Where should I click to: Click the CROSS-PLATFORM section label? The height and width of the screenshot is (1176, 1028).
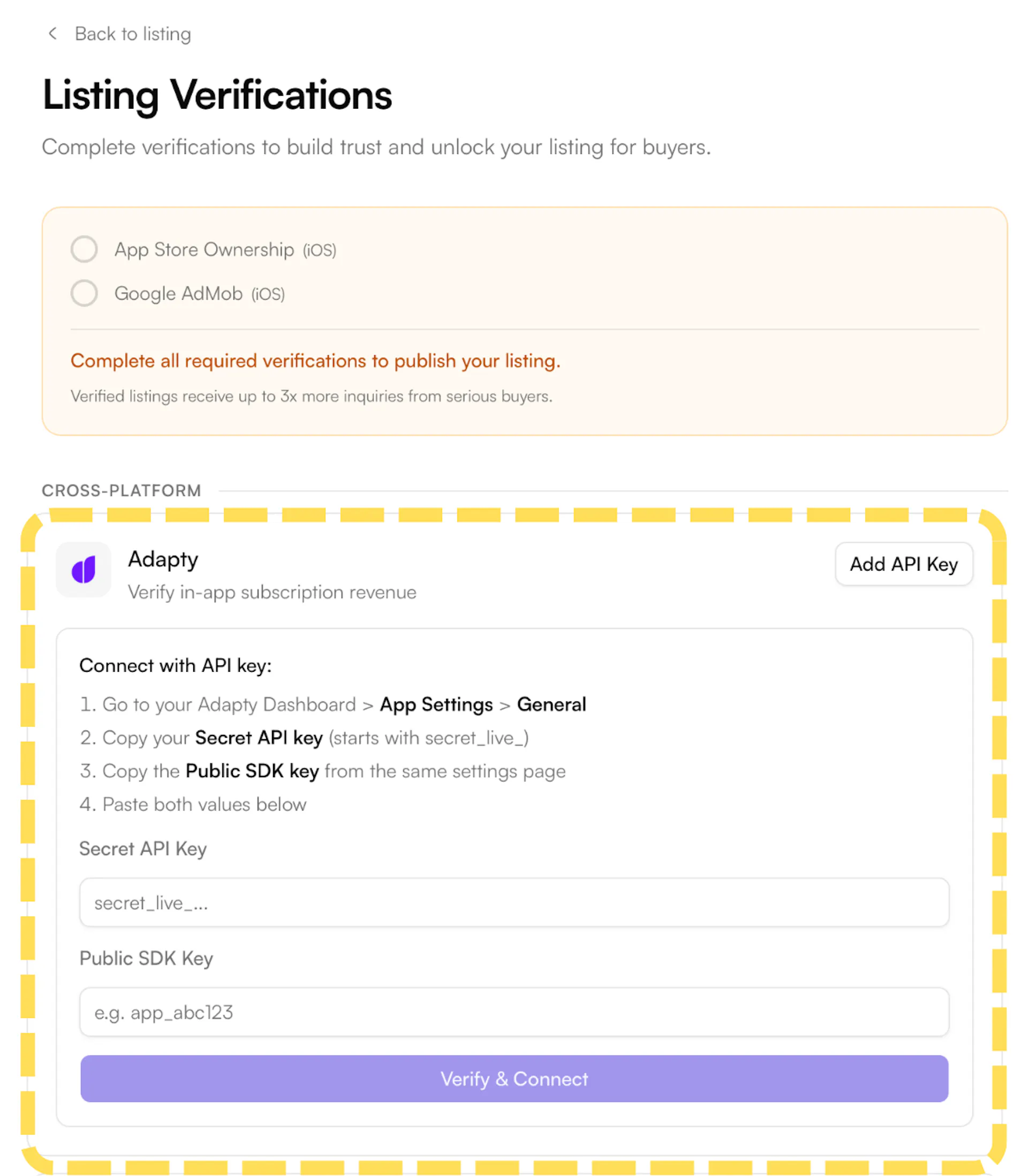click(x=122, y=491)
